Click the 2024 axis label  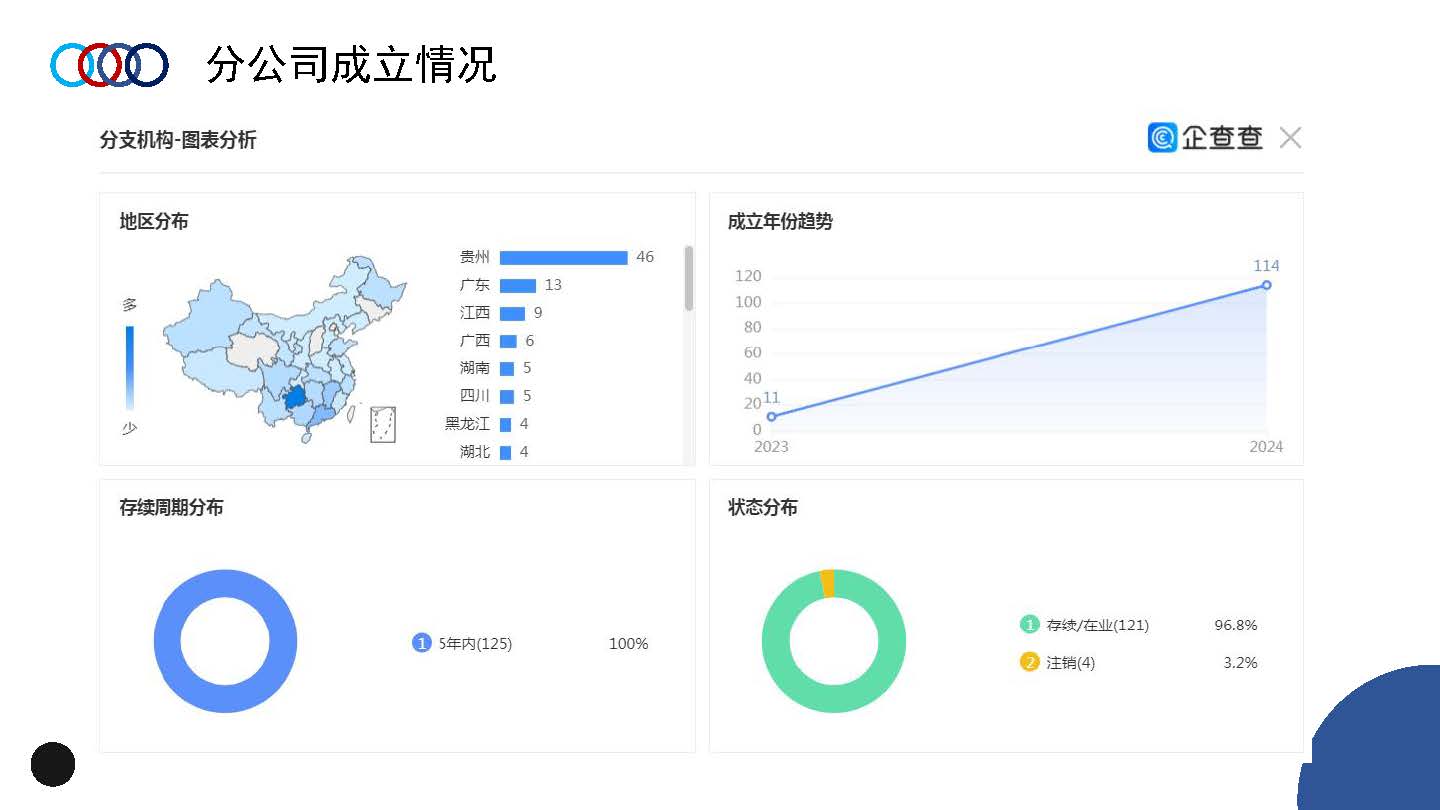[1266, 447]
